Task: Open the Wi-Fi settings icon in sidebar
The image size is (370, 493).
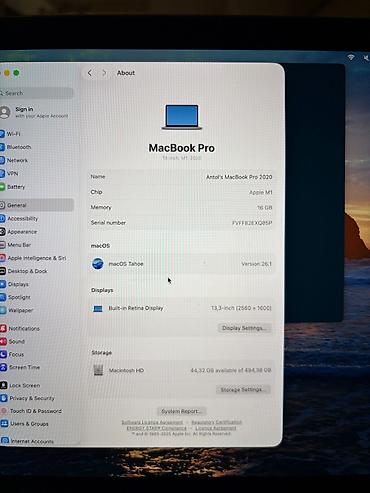Action: (x=2, y=134)
